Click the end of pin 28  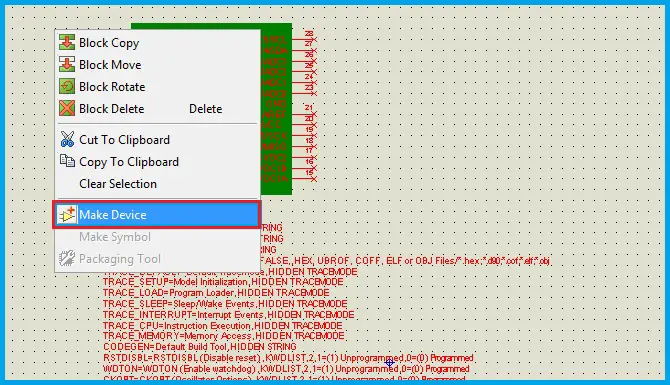pyautogui.click(x=314, y=39)
